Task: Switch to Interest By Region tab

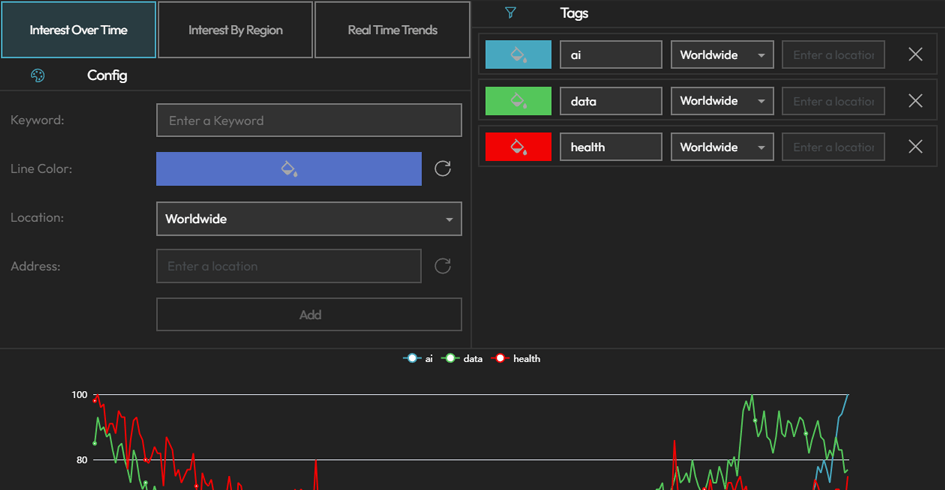Action: coord(235,30)
